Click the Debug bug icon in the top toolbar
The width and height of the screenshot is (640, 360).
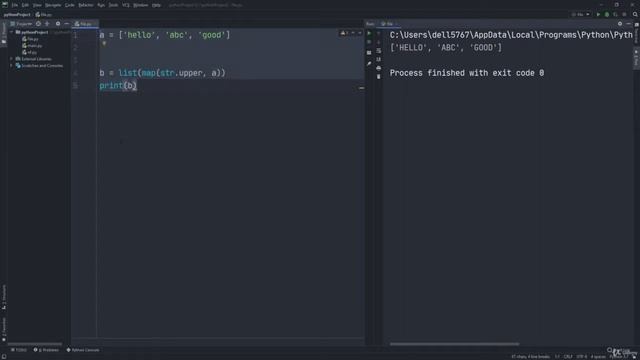coord(607,15)
